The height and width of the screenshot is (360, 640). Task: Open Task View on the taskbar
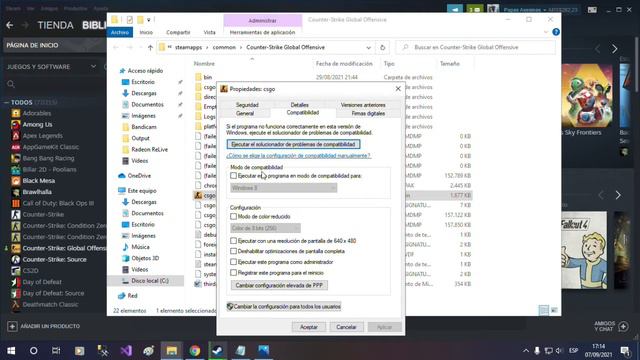point(56,351)
